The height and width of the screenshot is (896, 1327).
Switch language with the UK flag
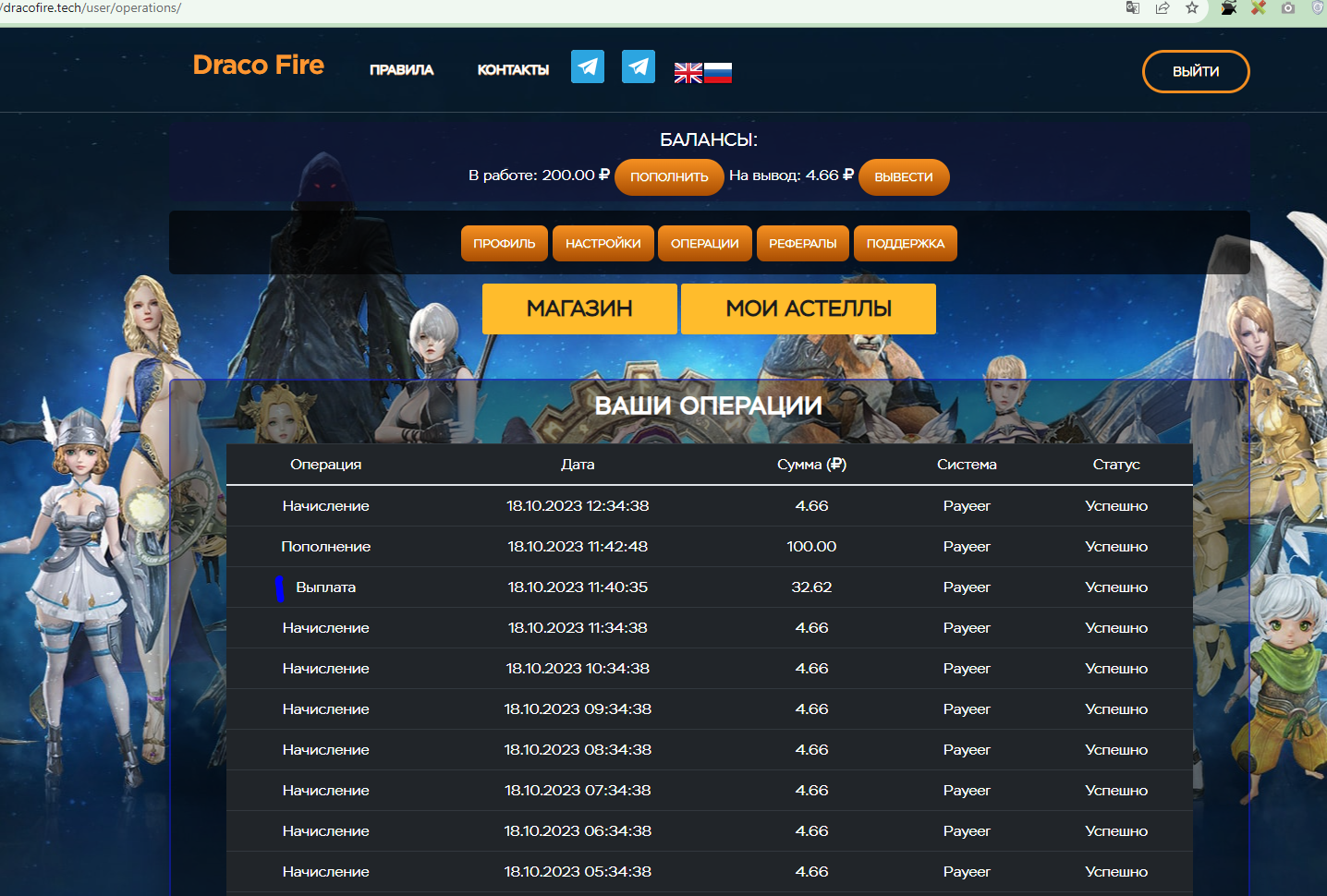pos(688,73)
